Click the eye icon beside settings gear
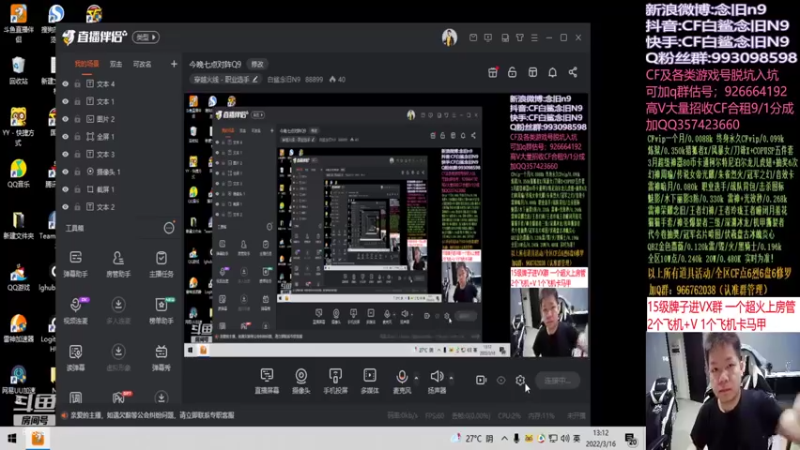 [501, 380]
